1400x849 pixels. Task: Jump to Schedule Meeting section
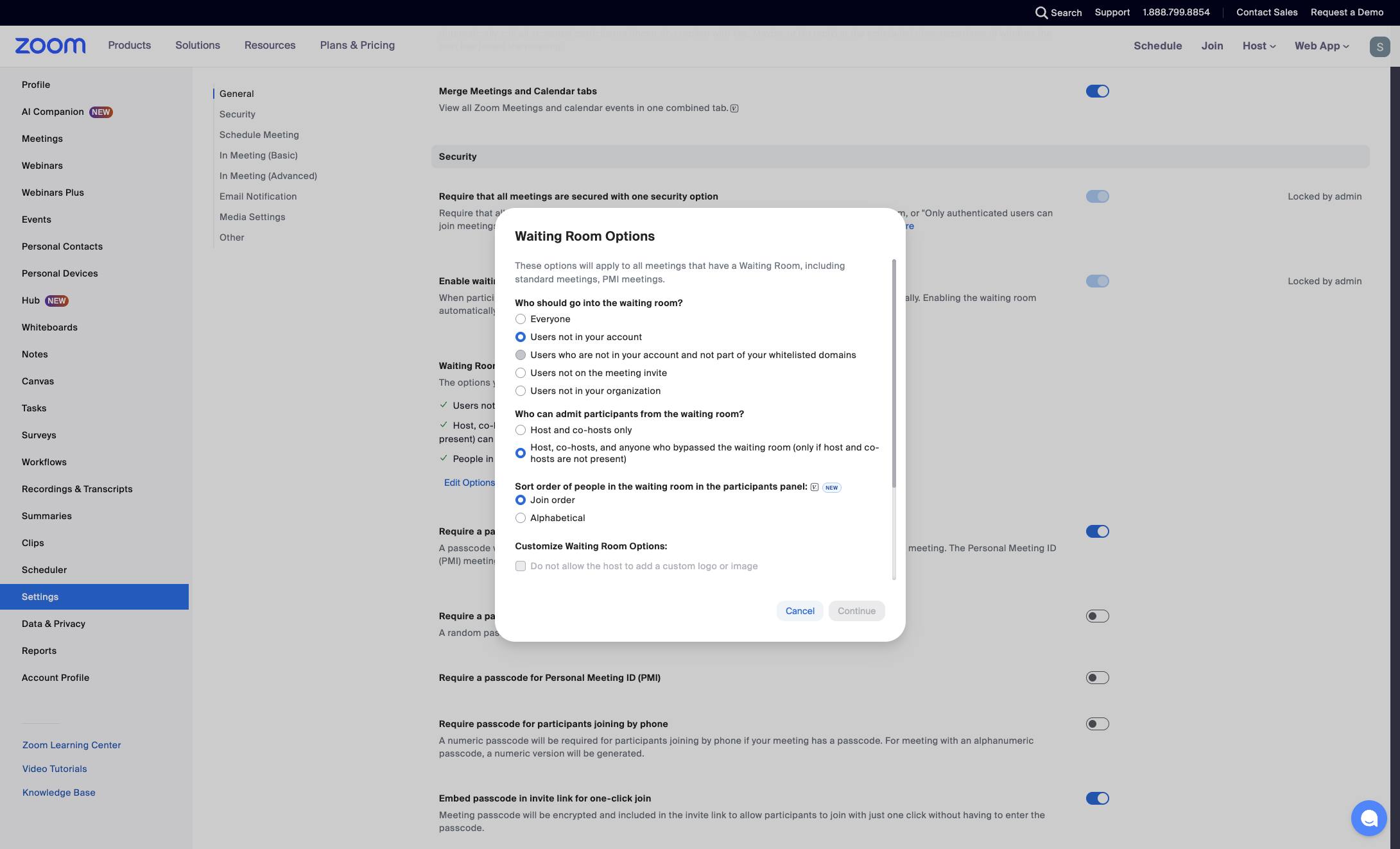tap(259, 135)
